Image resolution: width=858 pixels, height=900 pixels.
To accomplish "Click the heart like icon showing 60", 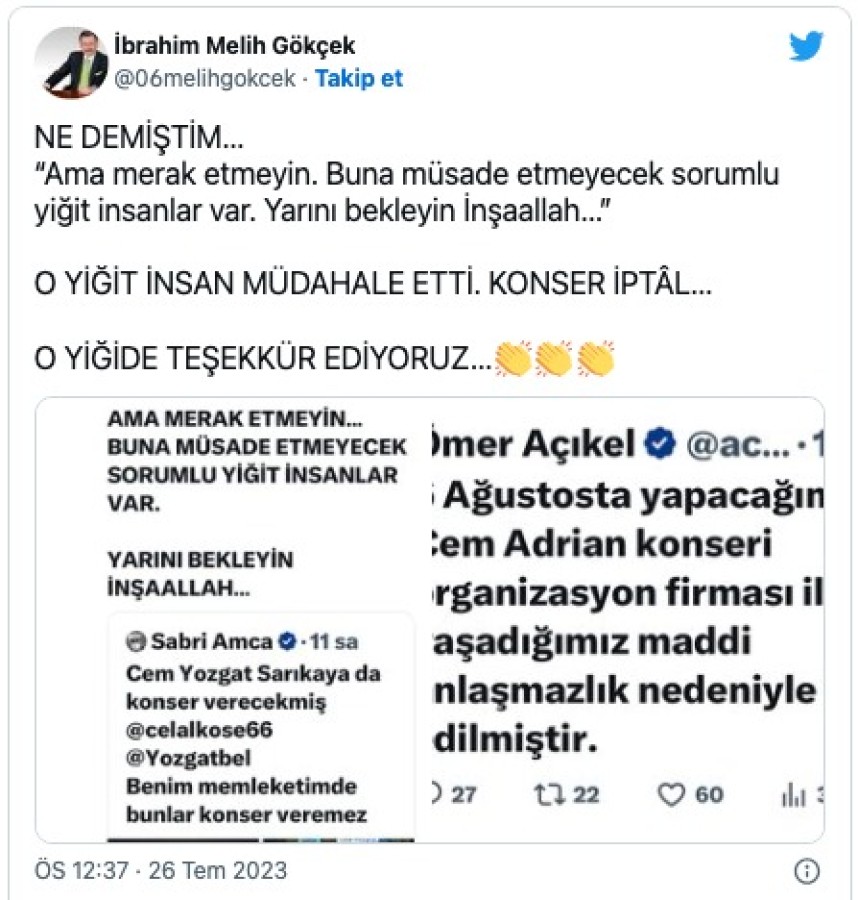I will pyautogui.click(x=671, y=795).
